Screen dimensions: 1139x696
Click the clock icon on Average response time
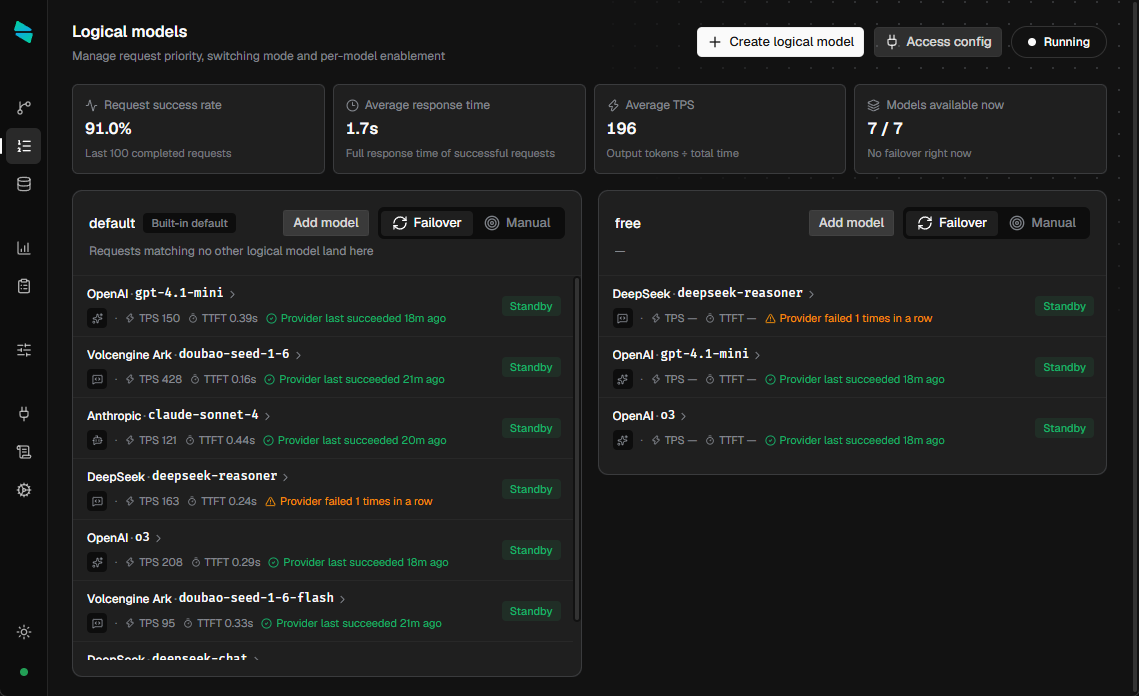coord(352,105)
